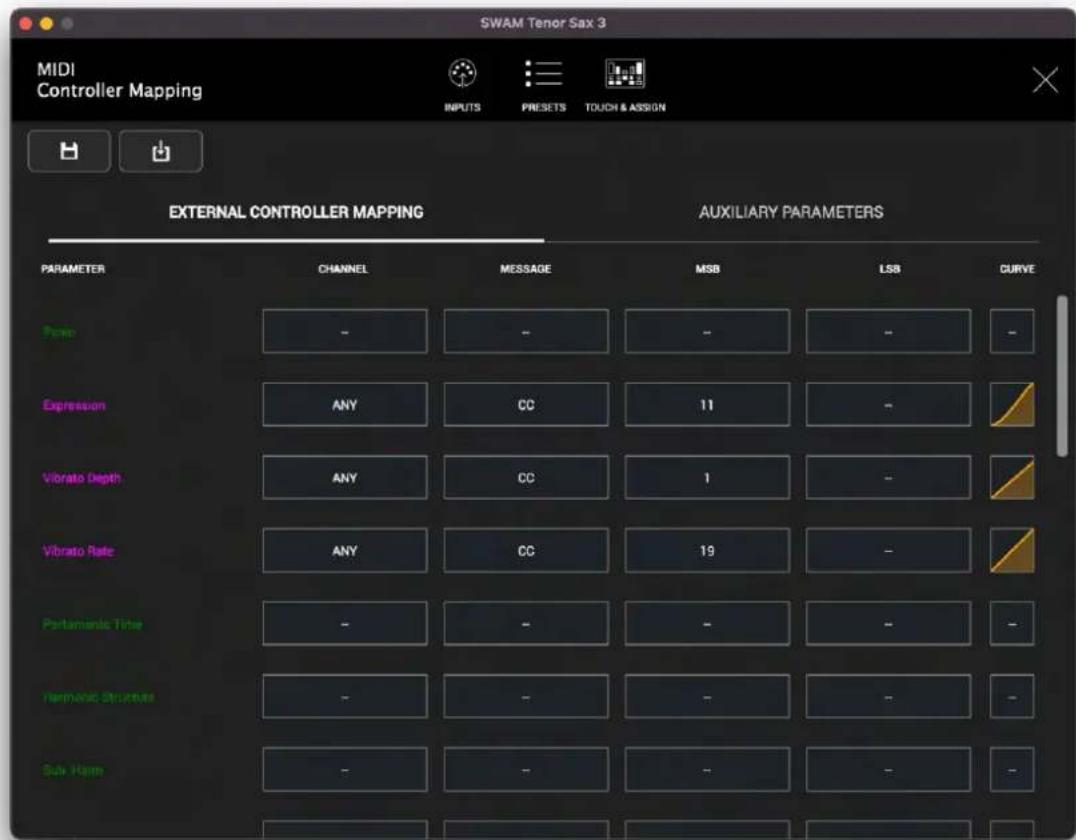Load a mapping using the import icon

coord(161,151)
